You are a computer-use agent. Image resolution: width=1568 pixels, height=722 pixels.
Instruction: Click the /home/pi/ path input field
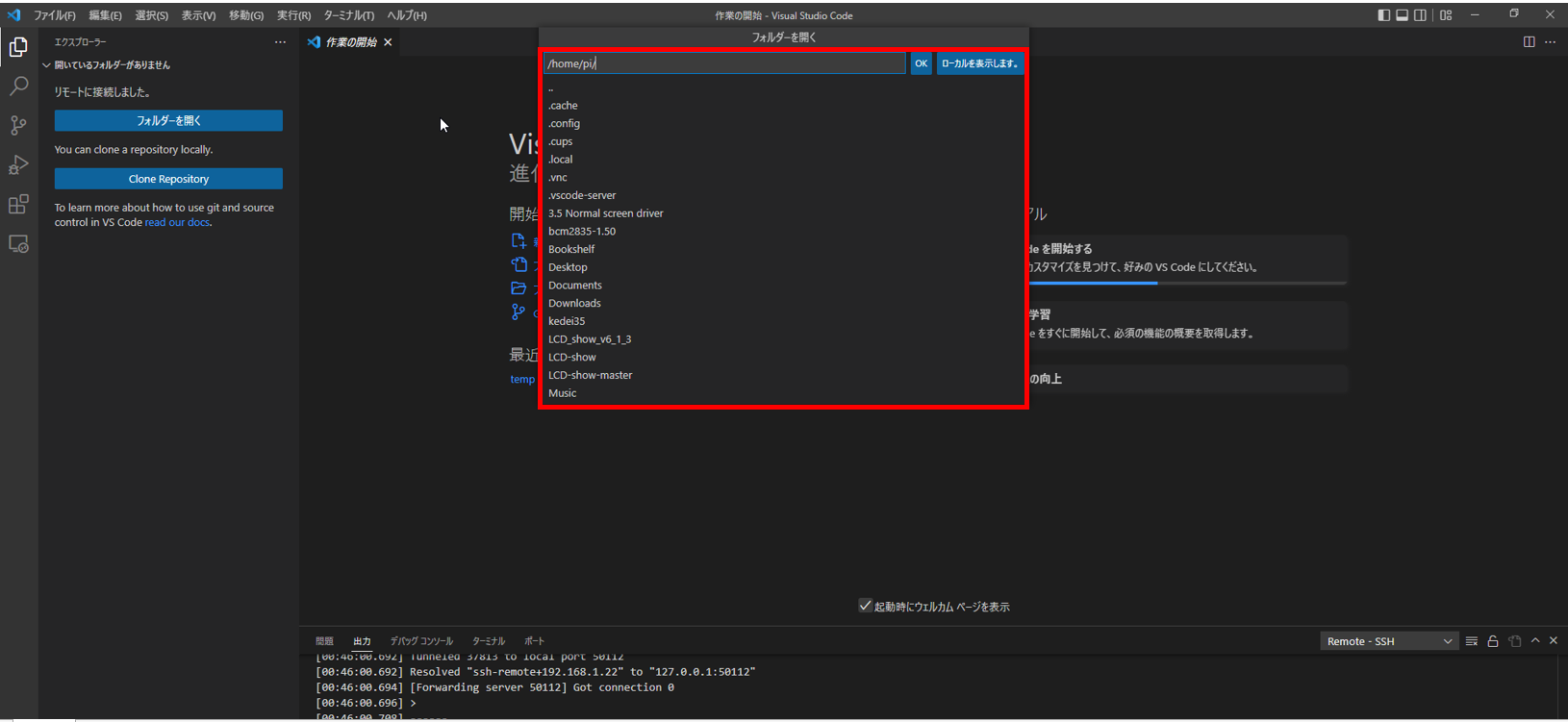click(x=724, y=63)
